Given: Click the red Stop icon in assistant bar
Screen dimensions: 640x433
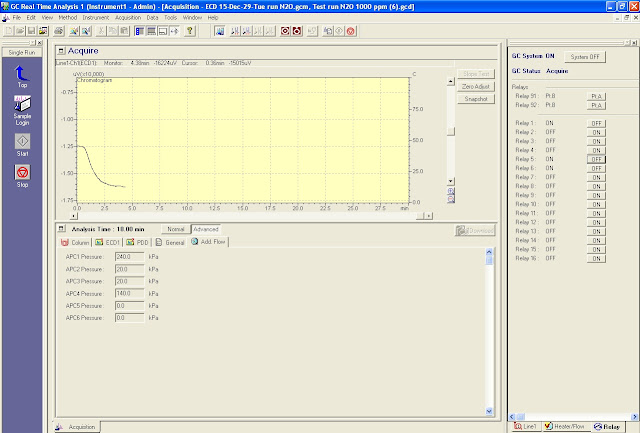Looking at the screenshot, I should [x=22, y=172].
